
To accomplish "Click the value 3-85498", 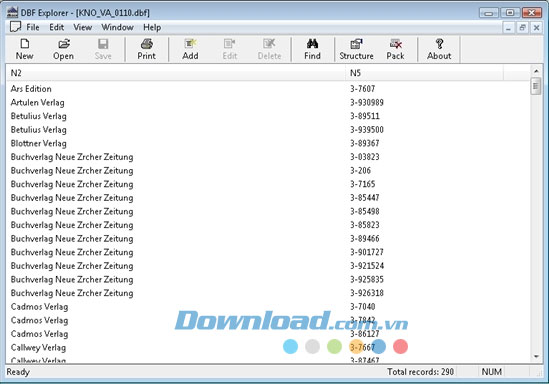I will coord(364,211).
